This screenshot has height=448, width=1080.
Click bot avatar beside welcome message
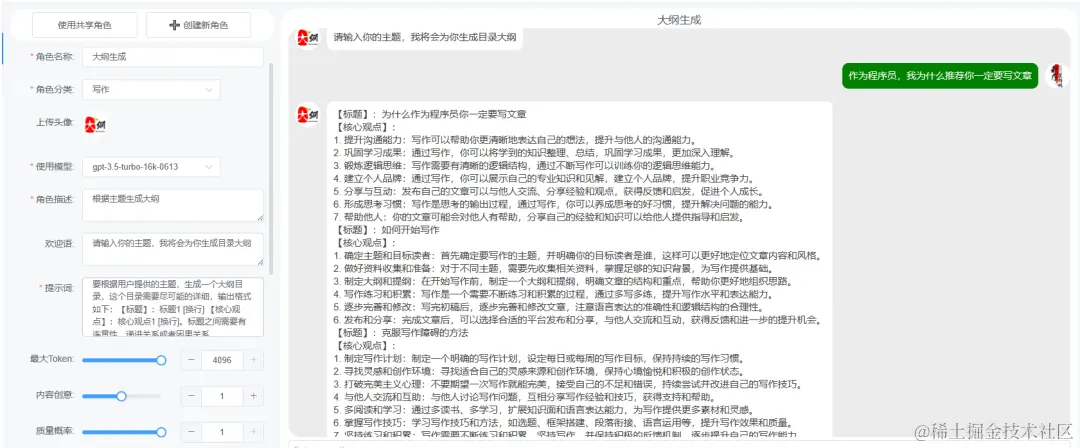[307, 38]
